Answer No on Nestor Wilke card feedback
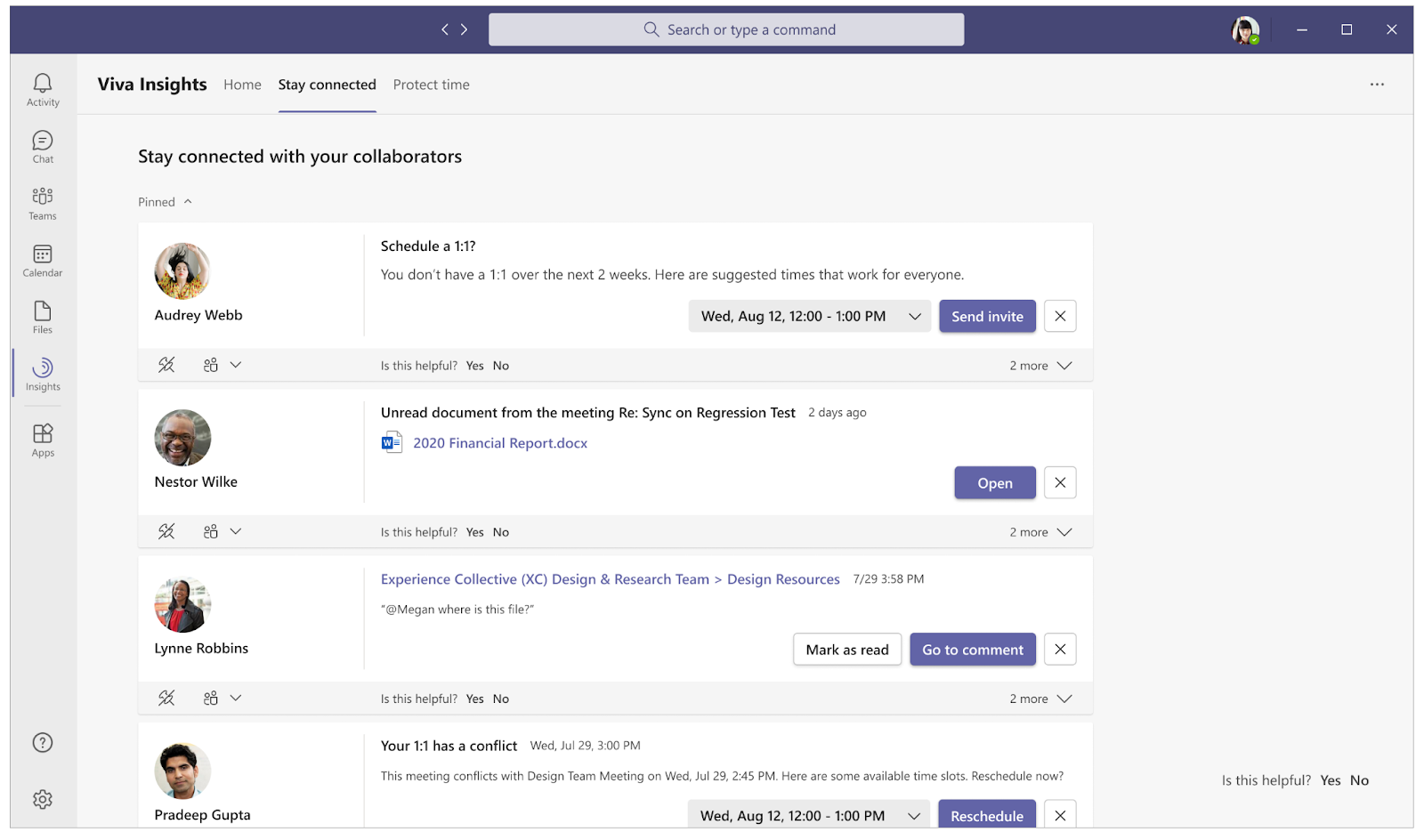This screenshot has width=1424, height=840. tap(501, 532)
